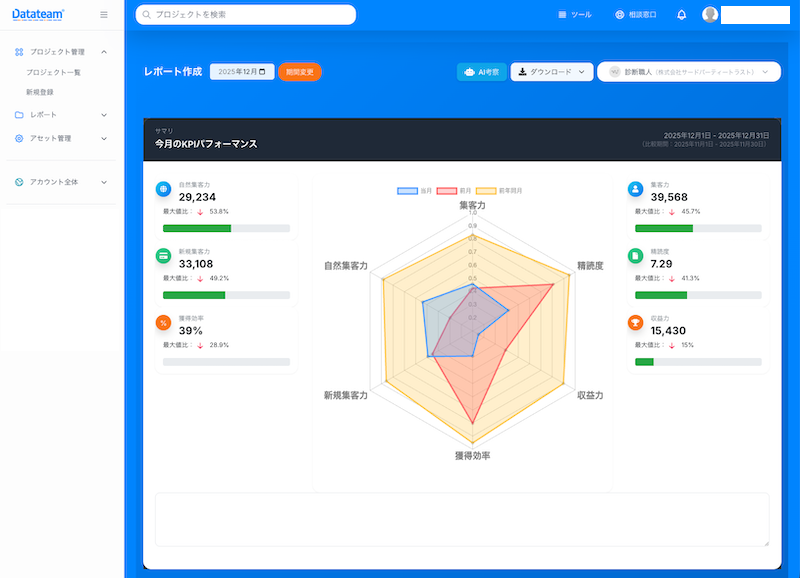Open プロジェクト一覧 in the sidebar
800x578 pixels.
54,72
